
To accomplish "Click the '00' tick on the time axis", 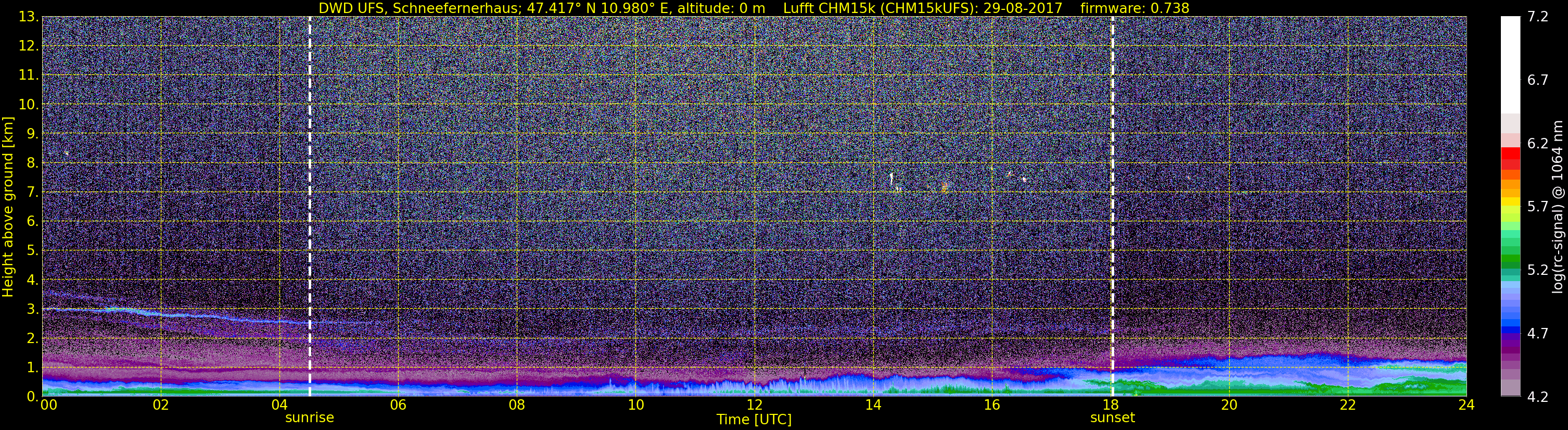I will [48, 405].
